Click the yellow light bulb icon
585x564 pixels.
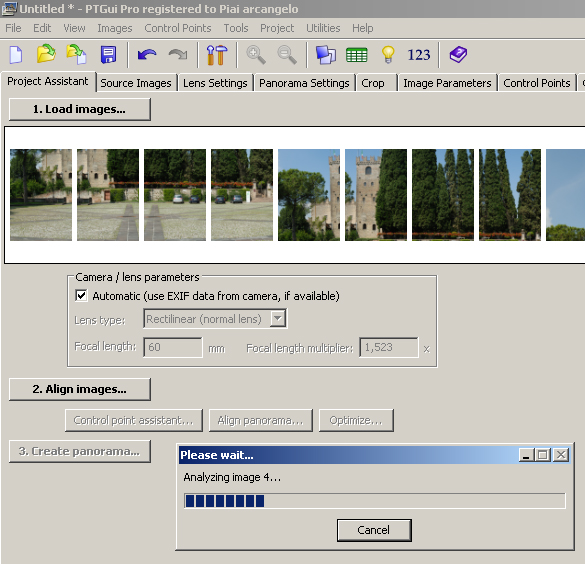tap(388, 55)
